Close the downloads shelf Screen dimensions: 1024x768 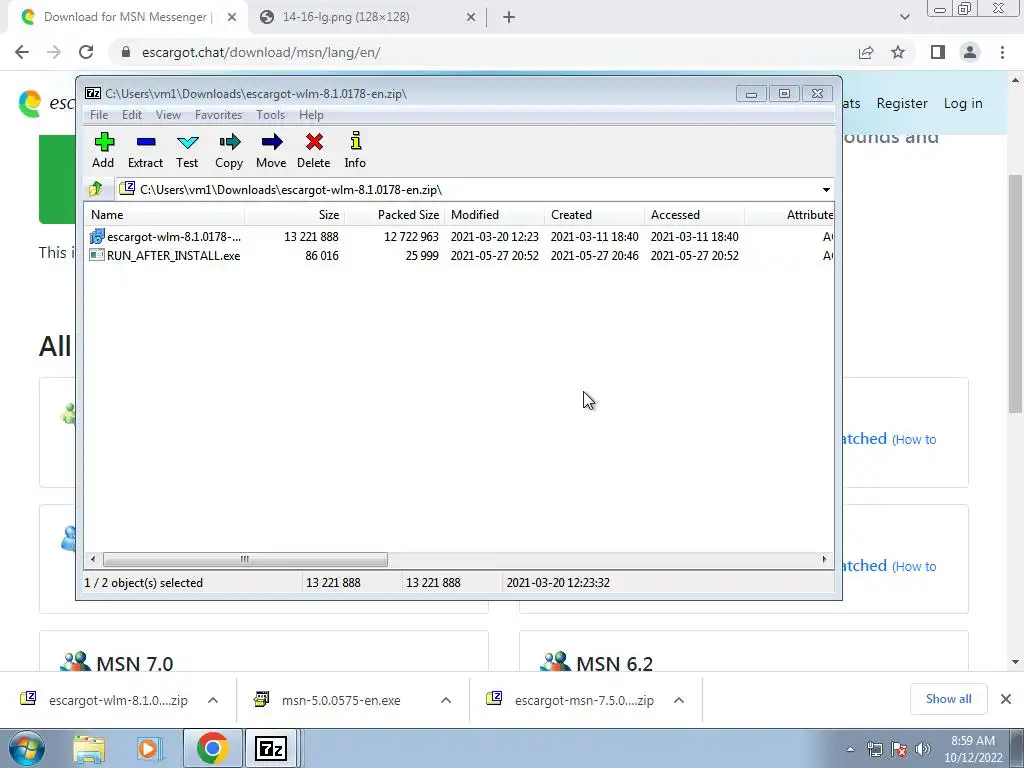(1006, 699)
